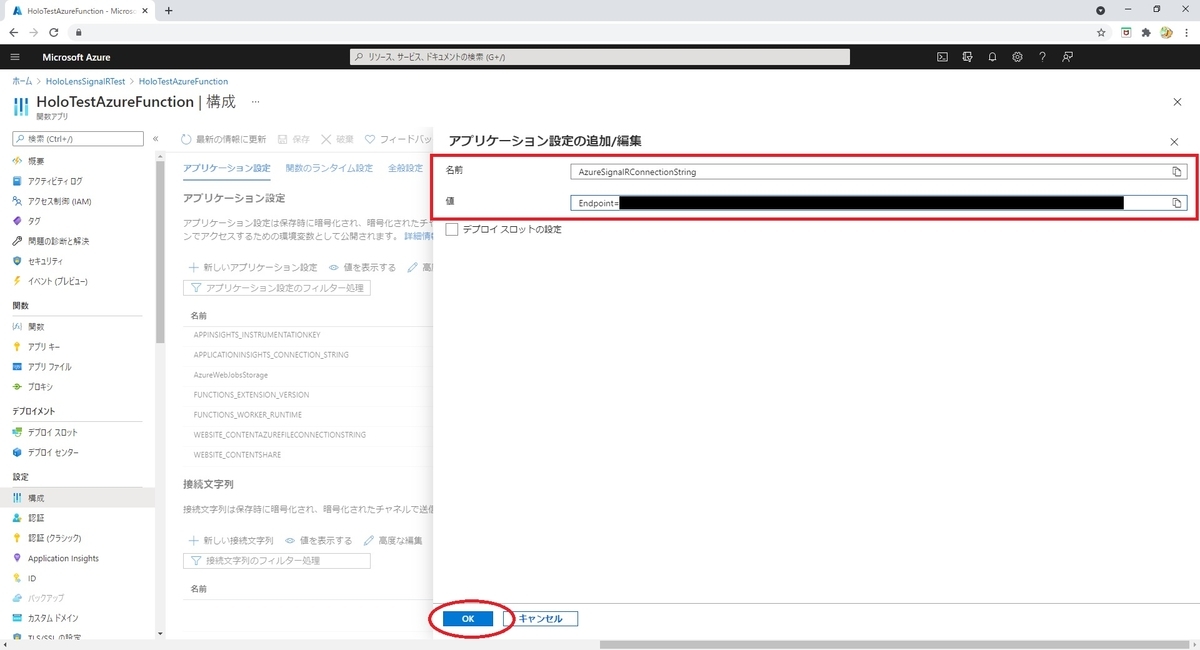Go to HoloLensSignalRTest in the breadcrumb

click(x=86, y=81)
